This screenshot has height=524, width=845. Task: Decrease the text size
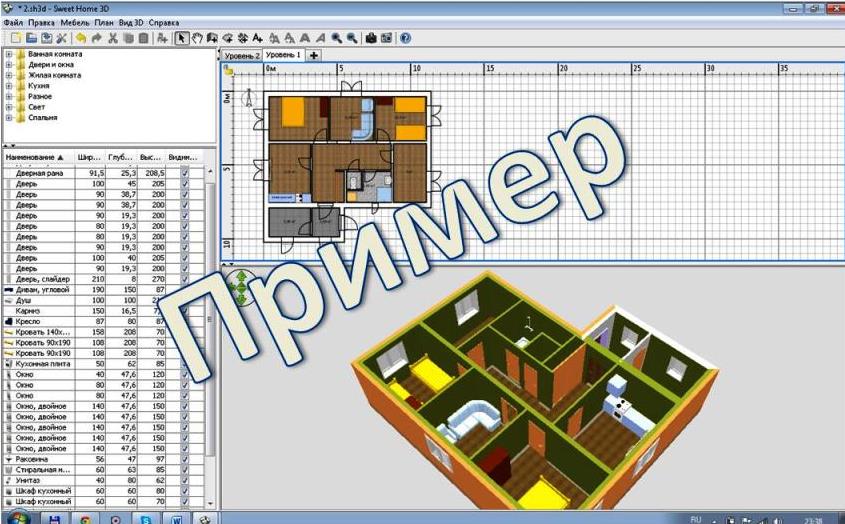point(289,38)
